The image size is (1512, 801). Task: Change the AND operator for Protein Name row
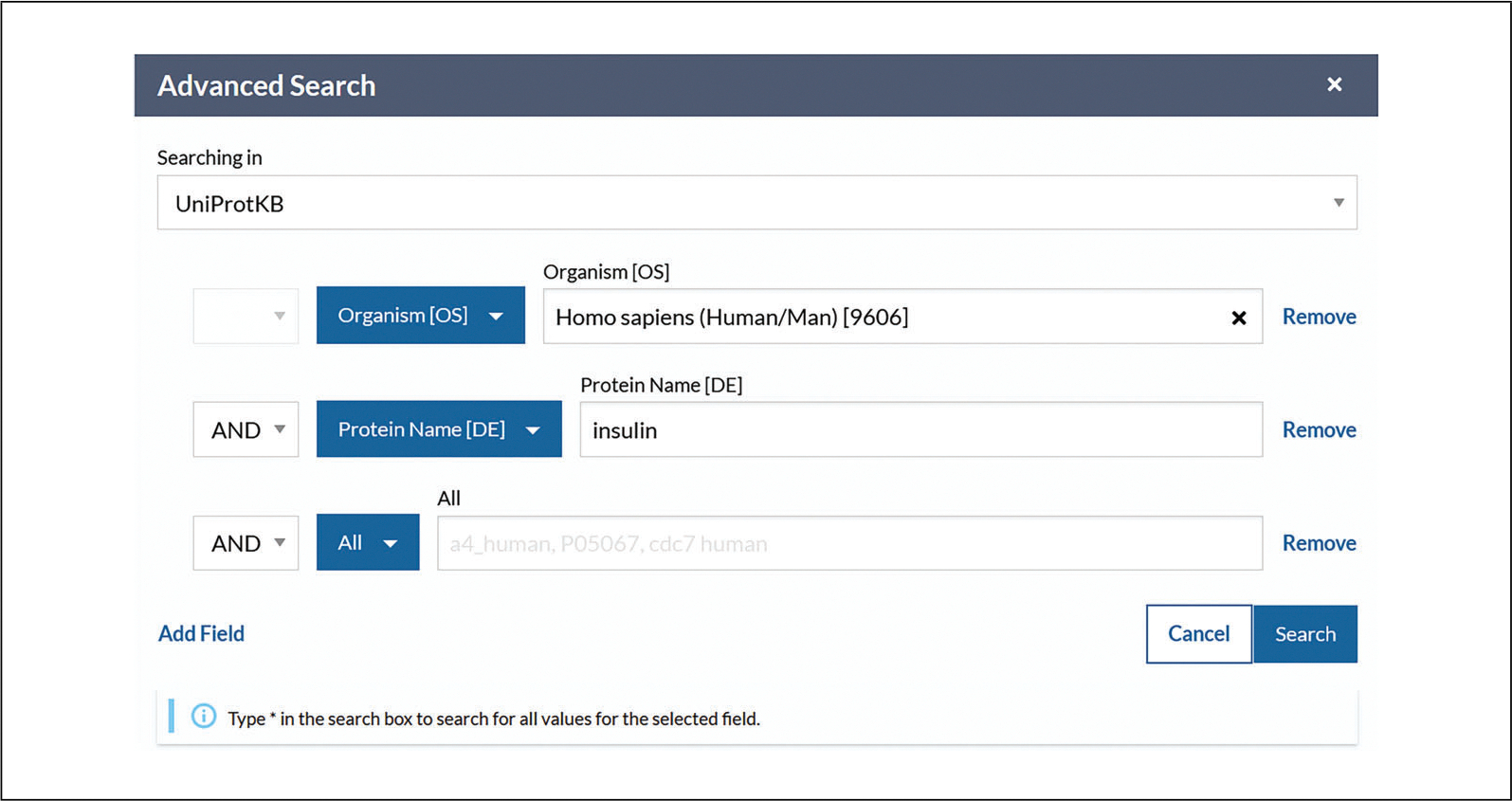[246, 429]
